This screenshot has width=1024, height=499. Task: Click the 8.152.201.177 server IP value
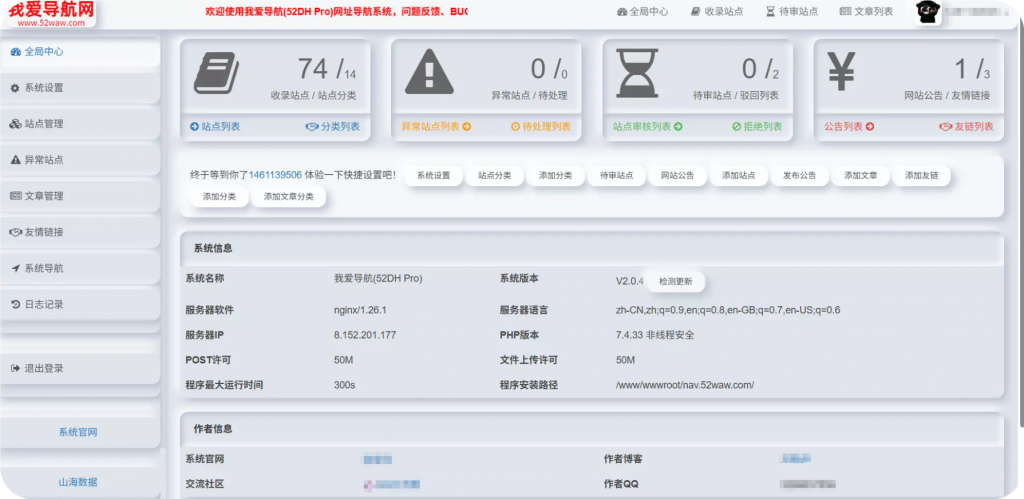365,335
